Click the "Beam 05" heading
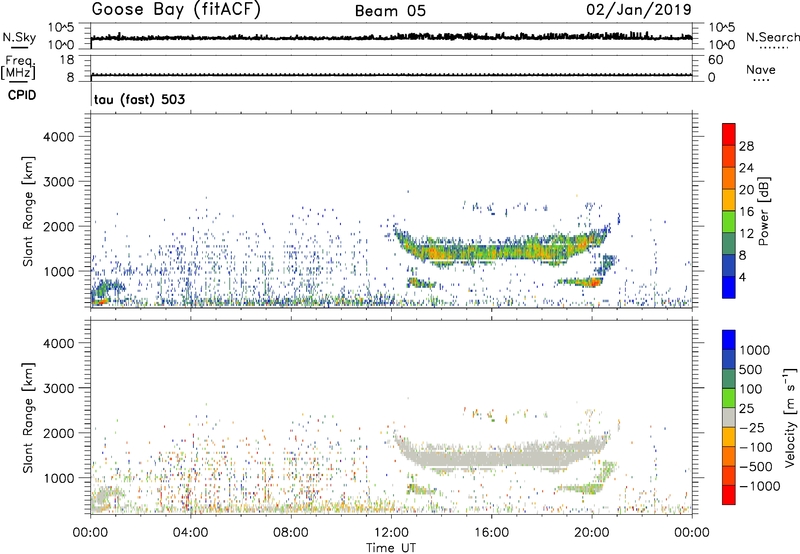 click(x=390, y=11)
